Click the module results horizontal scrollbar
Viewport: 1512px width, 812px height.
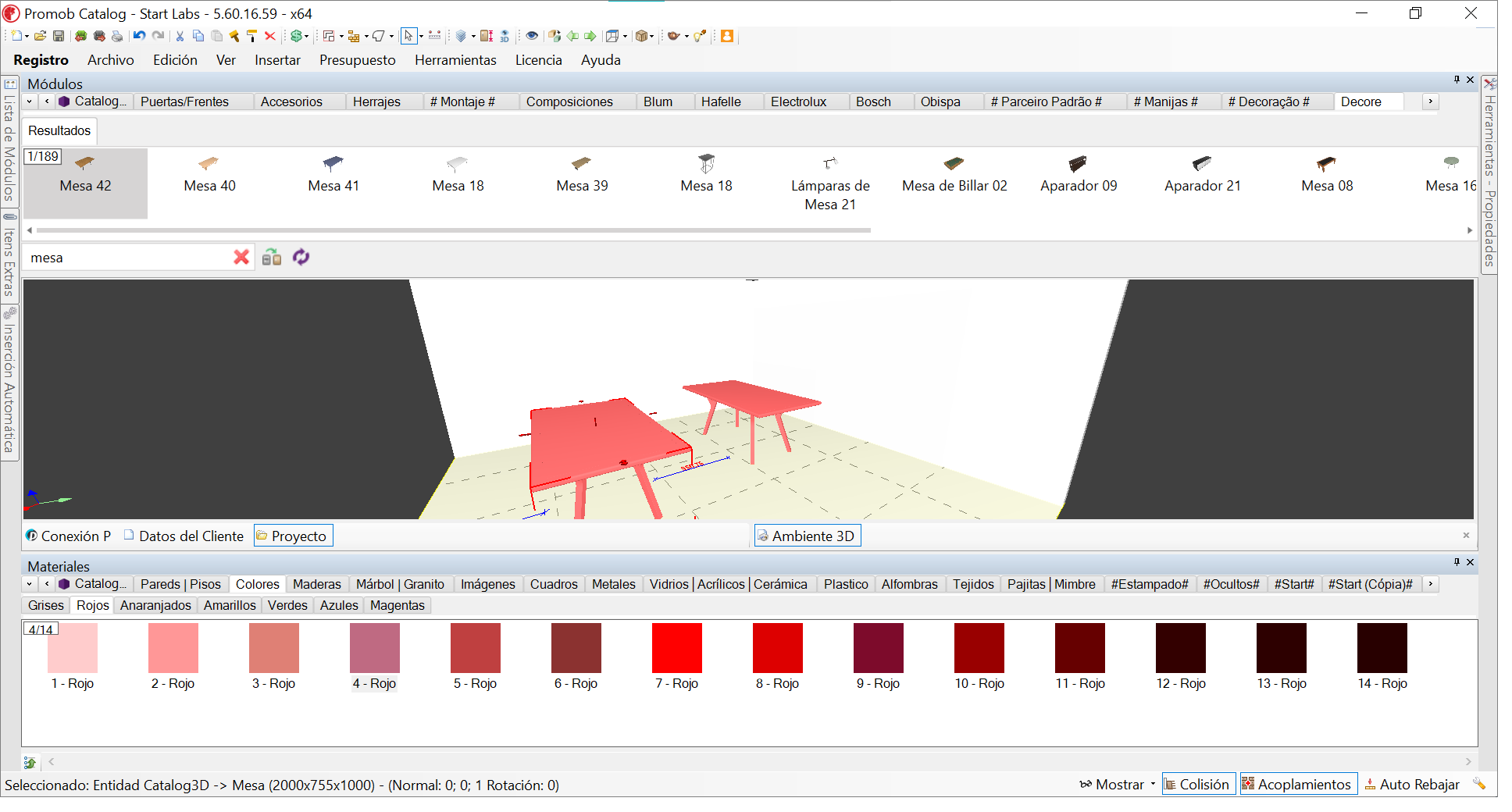pos(453,230)
